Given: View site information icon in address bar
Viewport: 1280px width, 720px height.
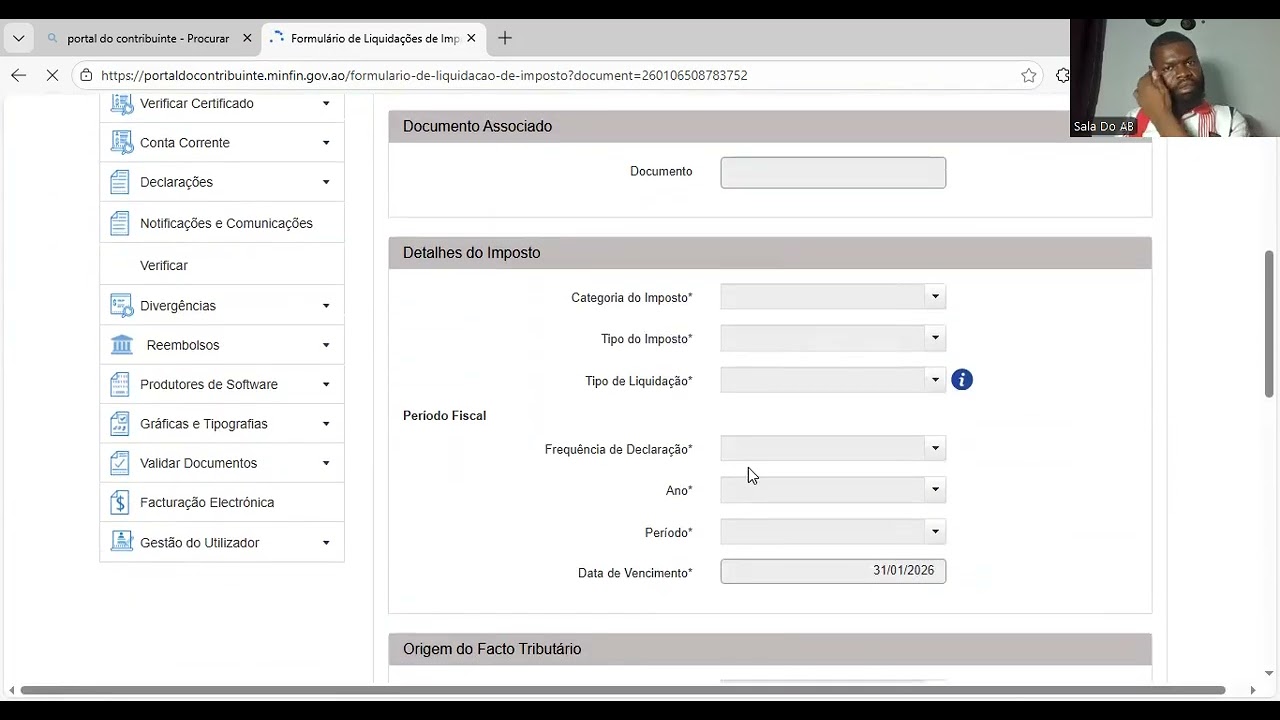Looking at the screenshot, I should (x=87, y=75).
